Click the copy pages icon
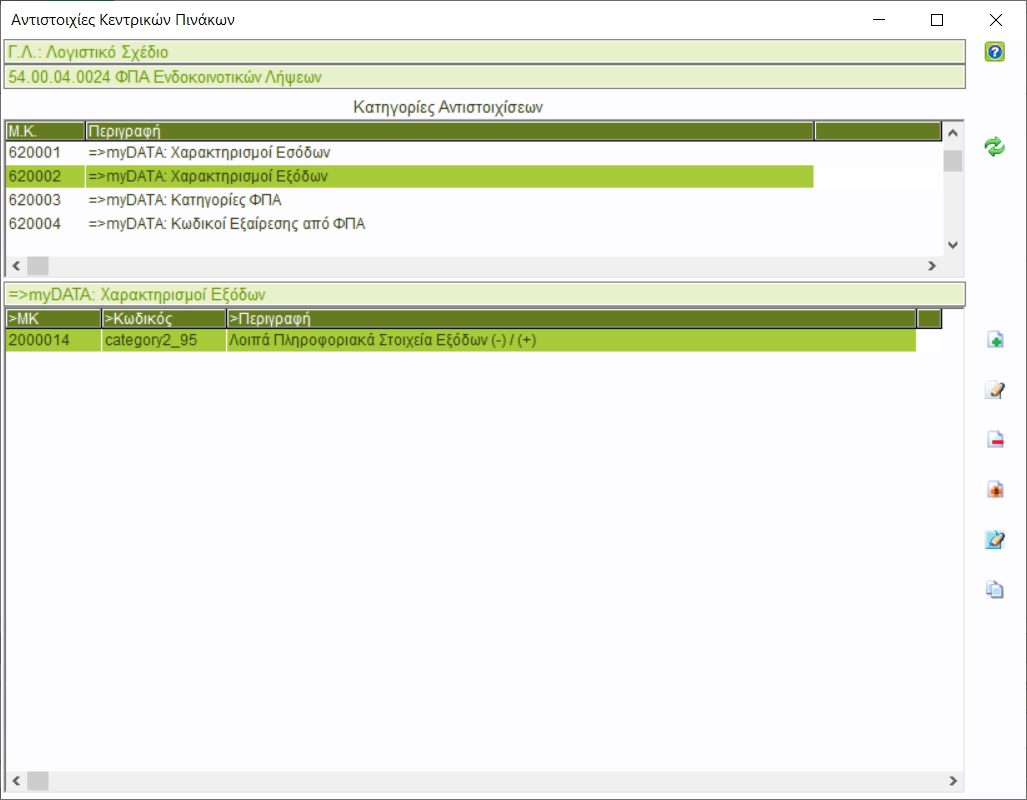The image size is (1027, 800). [994, 590]
